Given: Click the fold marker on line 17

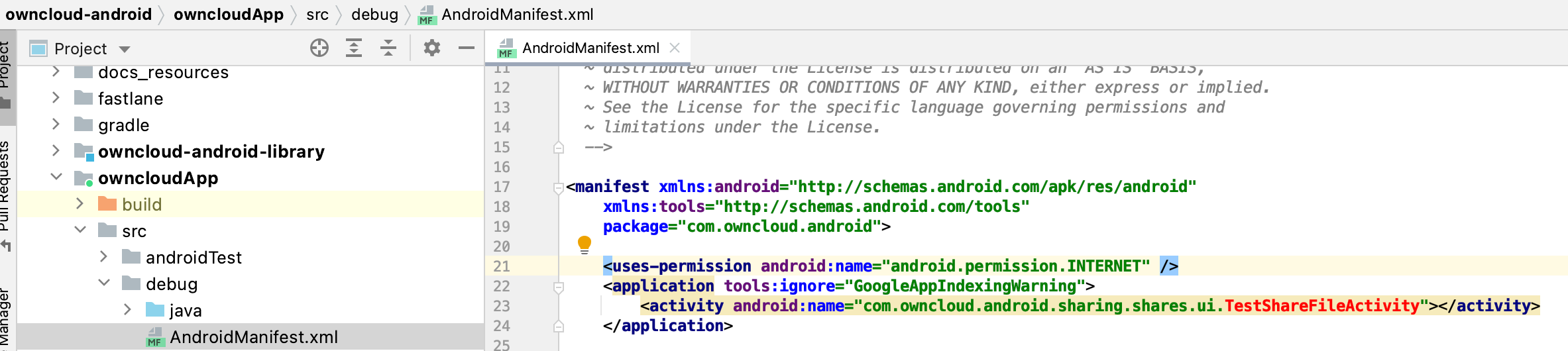Looking at the screenshot, I should coord(558,187).
